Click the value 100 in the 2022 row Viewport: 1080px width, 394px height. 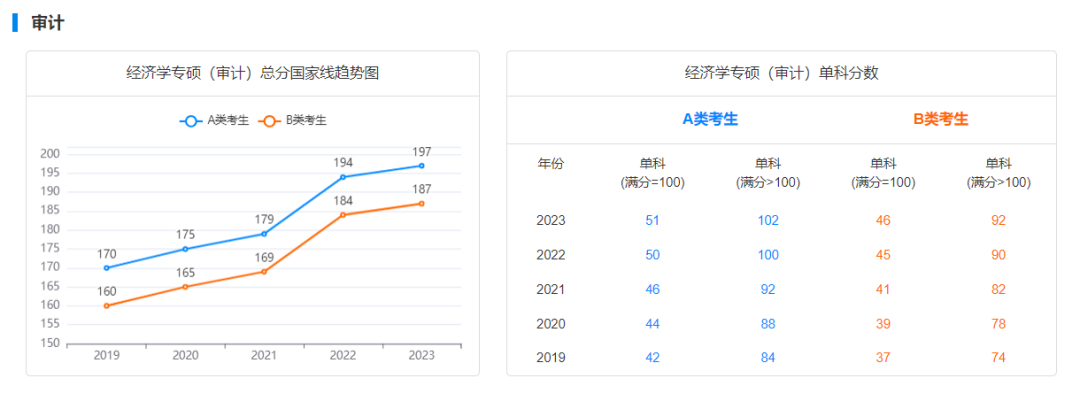(768, 255)
